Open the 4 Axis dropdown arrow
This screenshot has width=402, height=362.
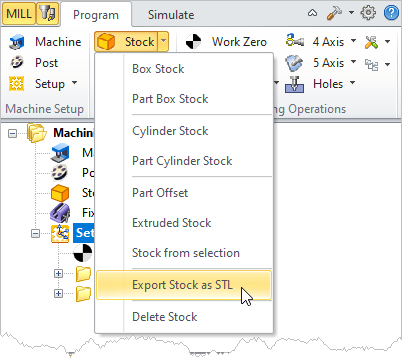tap(353, 41)
